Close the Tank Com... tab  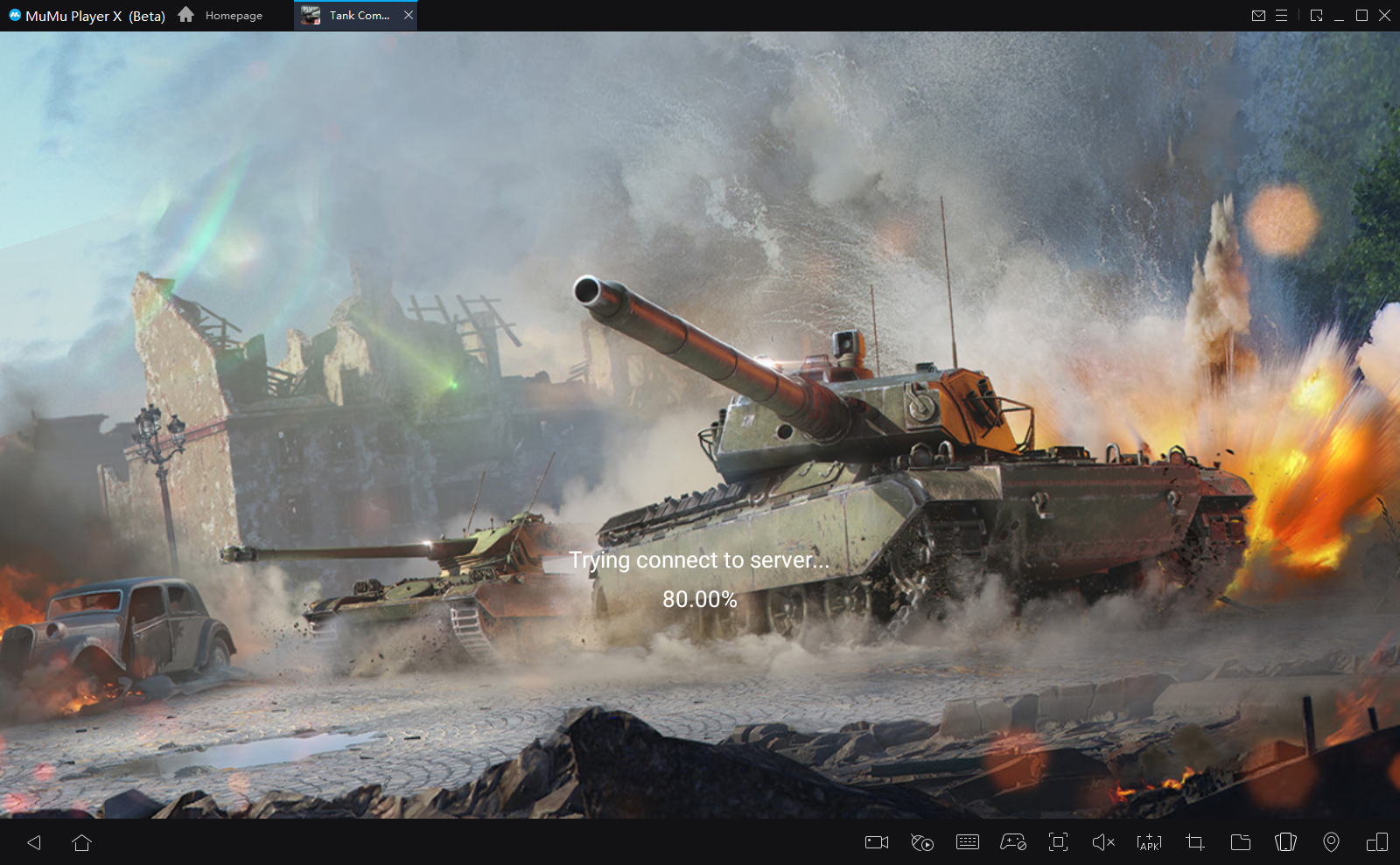408,16
